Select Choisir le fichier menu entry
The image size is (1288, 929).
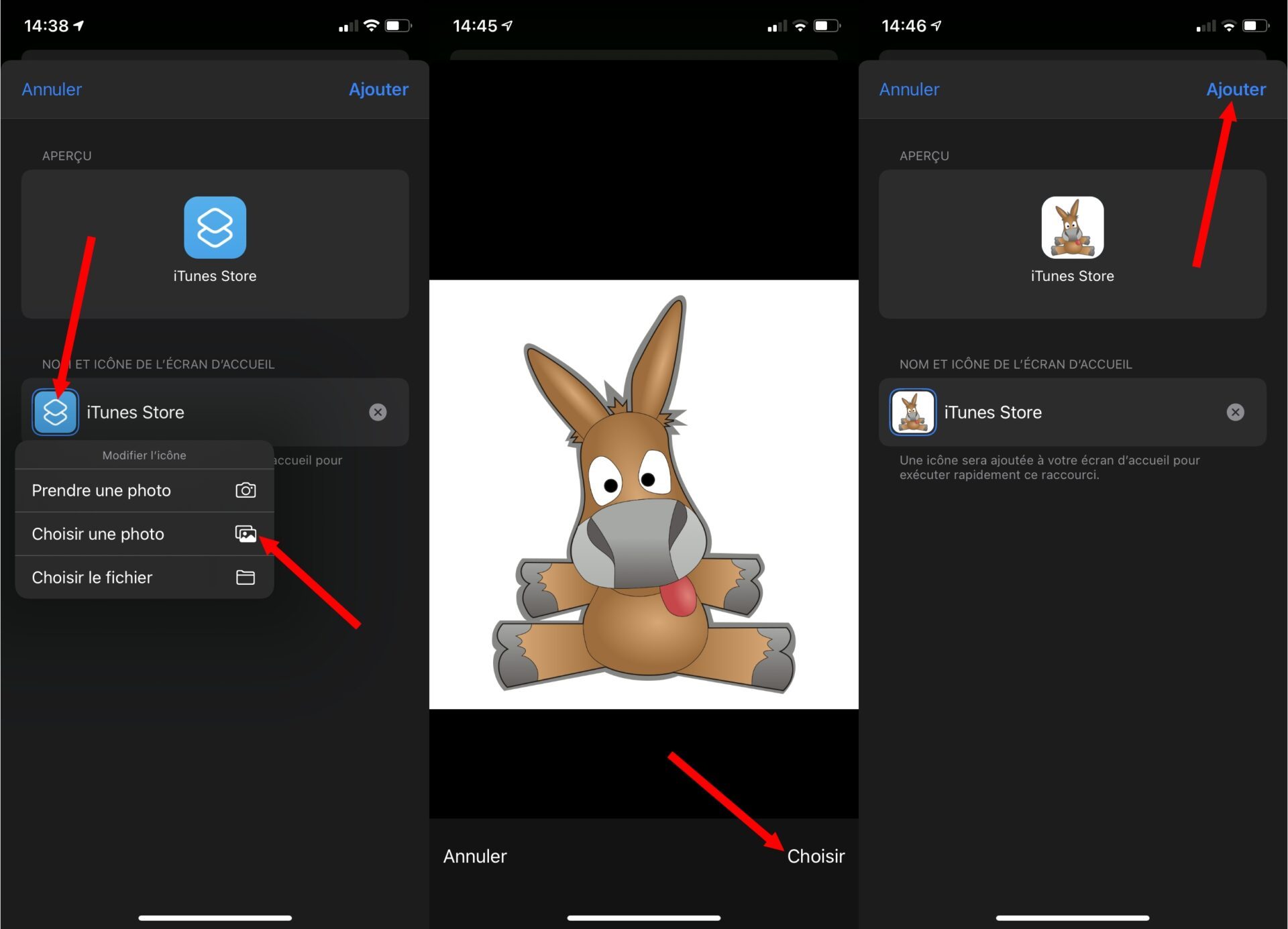pos(144,578)
